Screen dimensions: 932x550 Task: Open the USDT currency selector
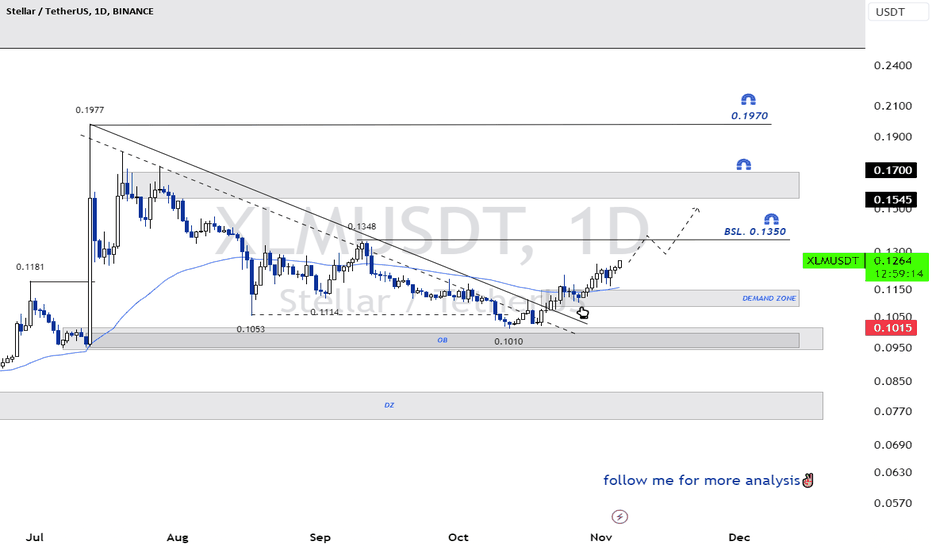pyautogui.click(x=898, y=12)
